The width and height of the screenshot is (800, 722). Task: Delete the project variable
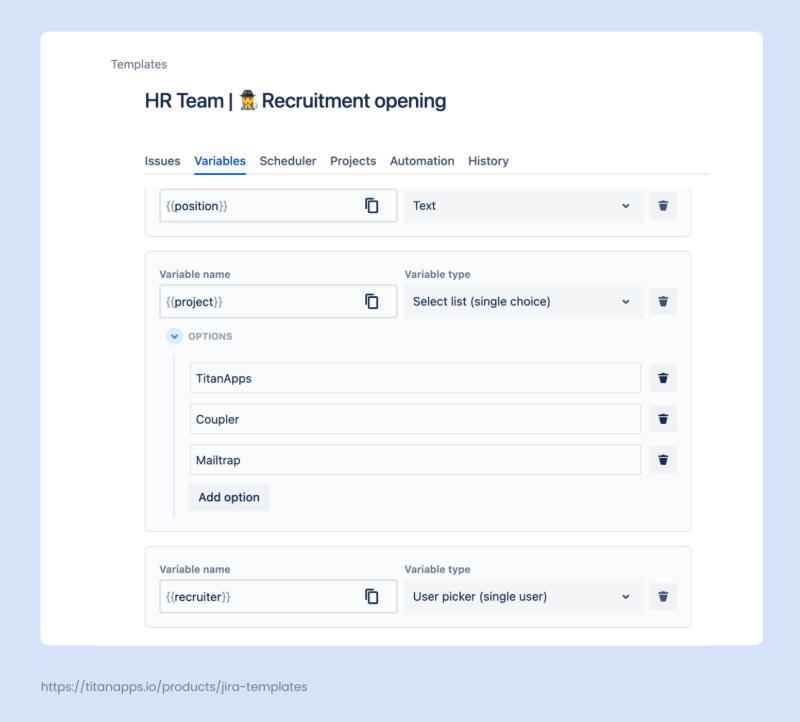click(663, 301)
